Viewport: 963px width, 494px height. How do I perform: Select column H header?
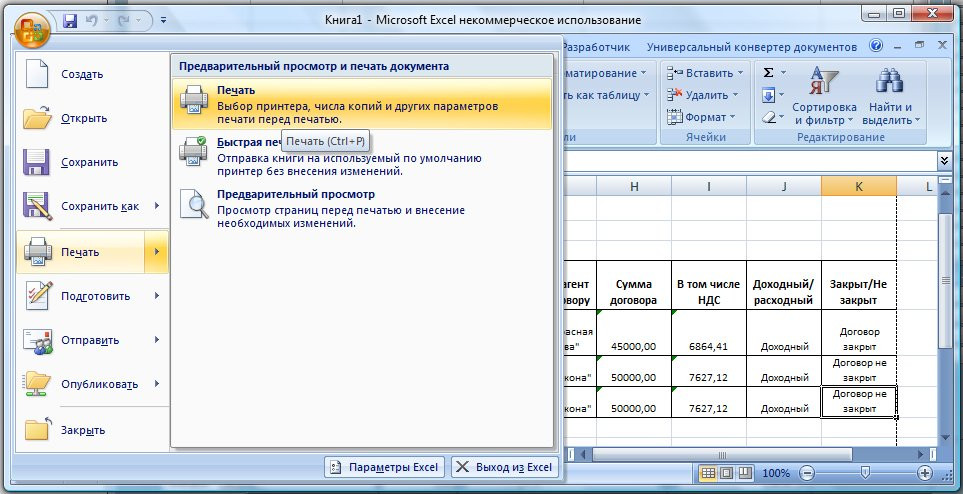click(x=634, y=186)
